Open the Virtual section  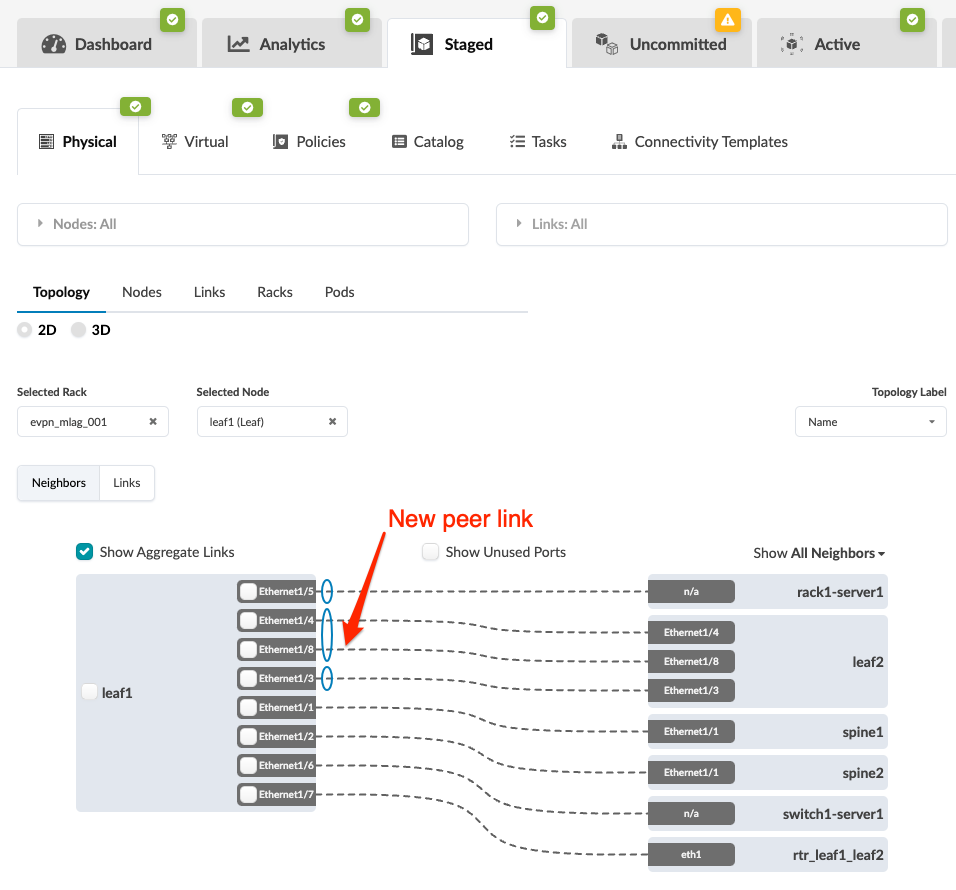(x=194, y=141)
